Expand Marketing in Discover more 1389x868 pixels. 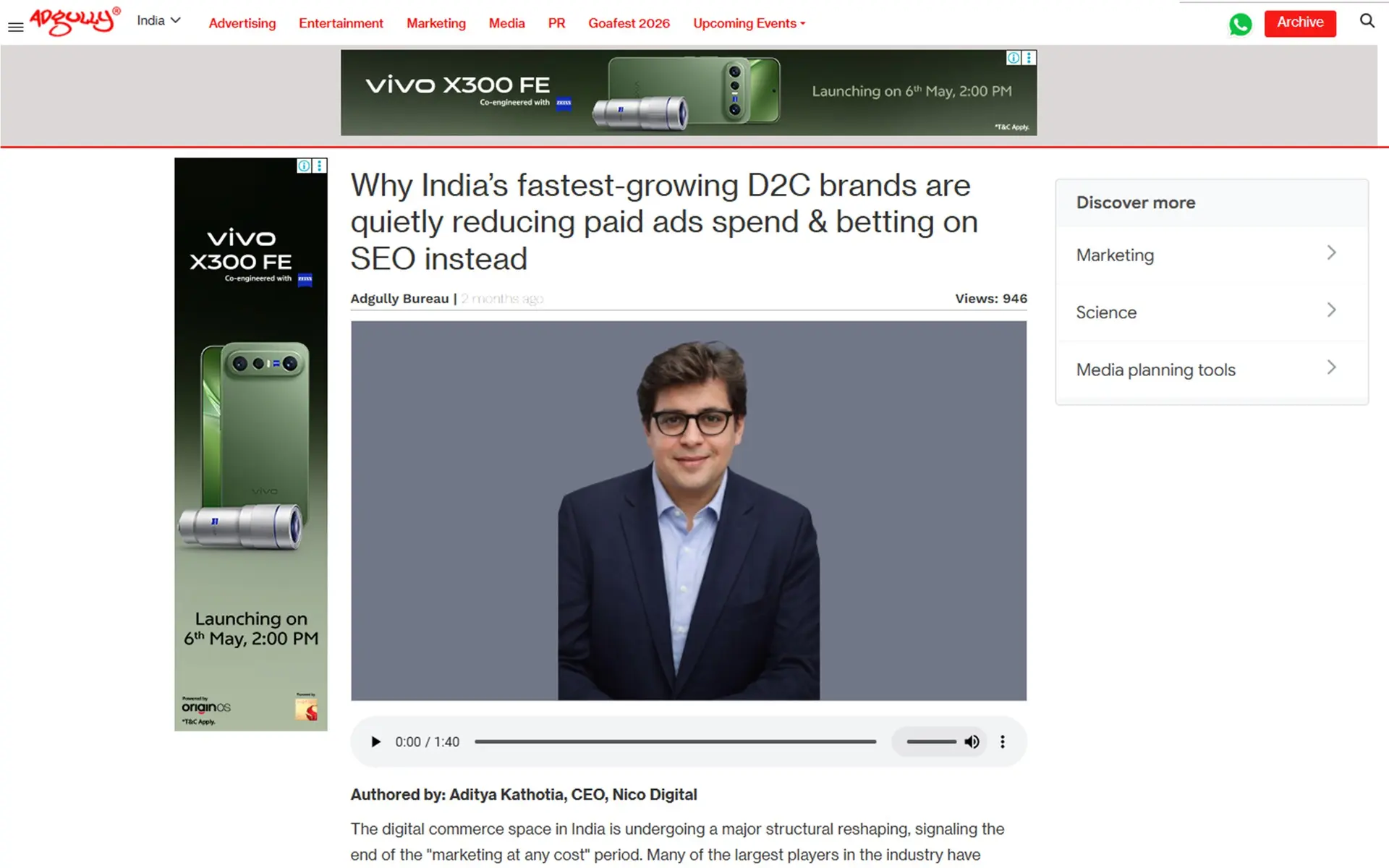point(1212,255)
